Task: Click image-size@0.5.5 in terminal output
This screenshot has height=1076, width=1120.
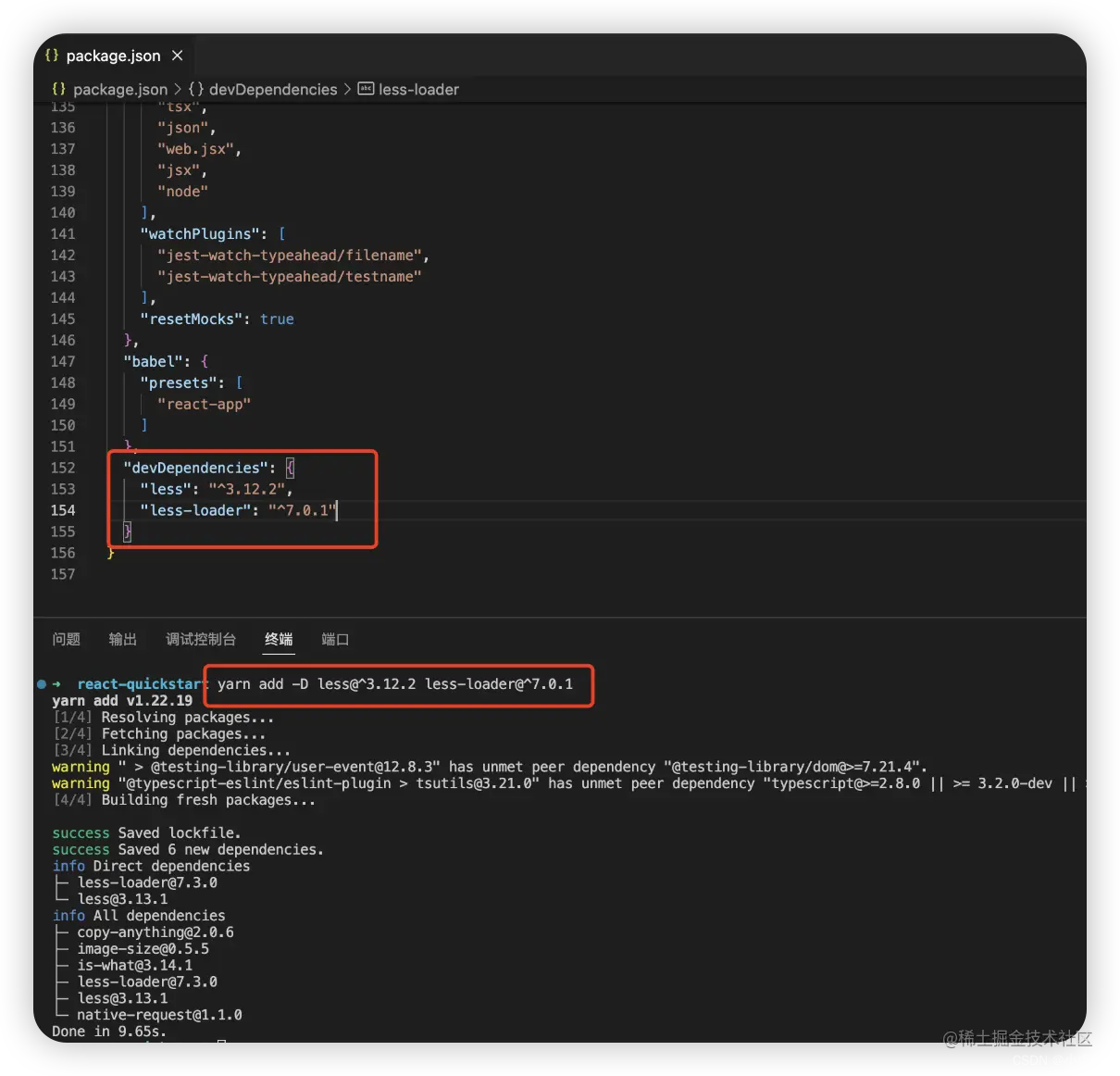Action: (x=143, y=949)
